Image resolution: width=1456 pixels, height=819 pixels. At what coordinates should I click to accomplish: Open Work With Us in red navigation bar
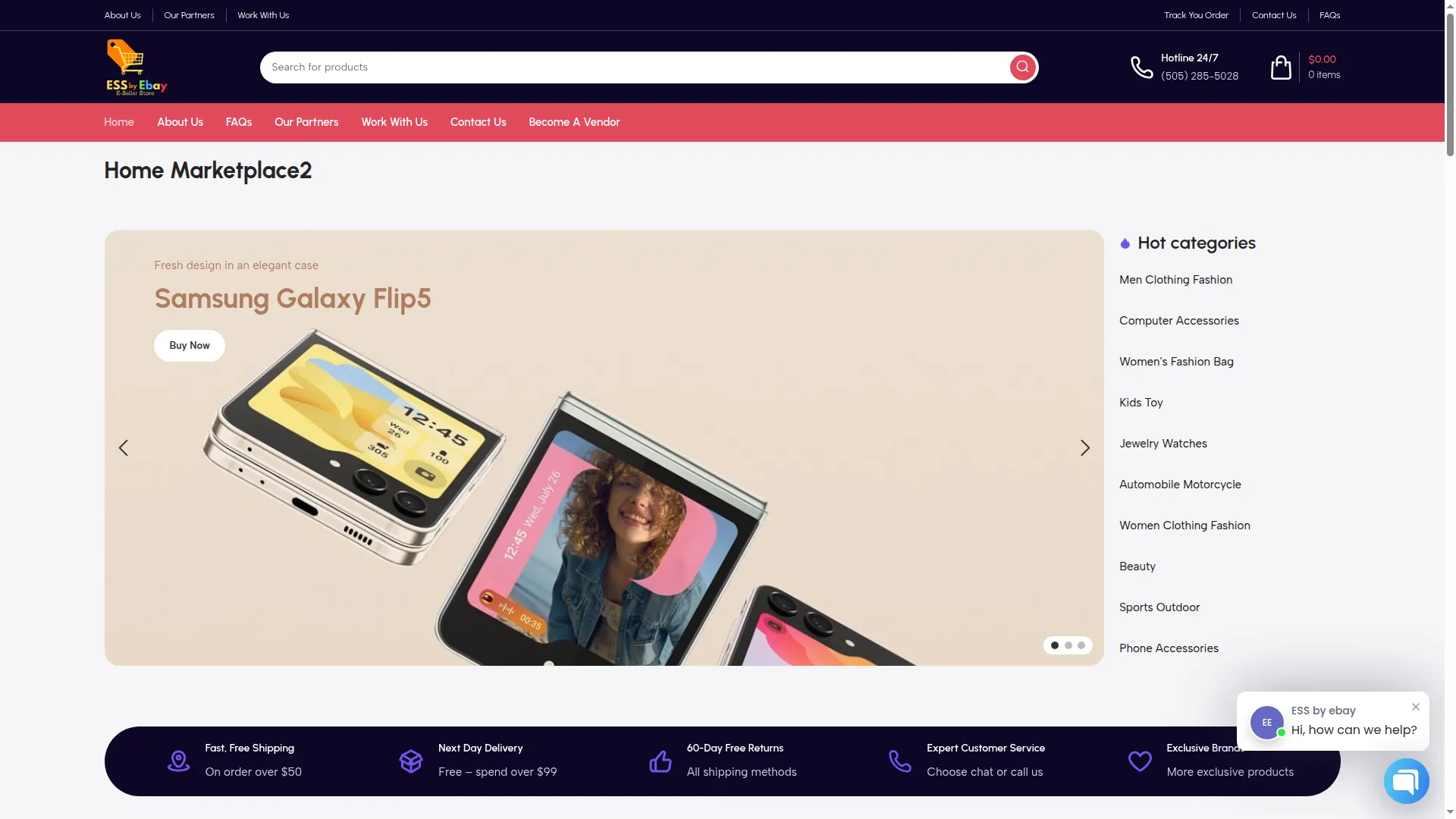point(394,122)
